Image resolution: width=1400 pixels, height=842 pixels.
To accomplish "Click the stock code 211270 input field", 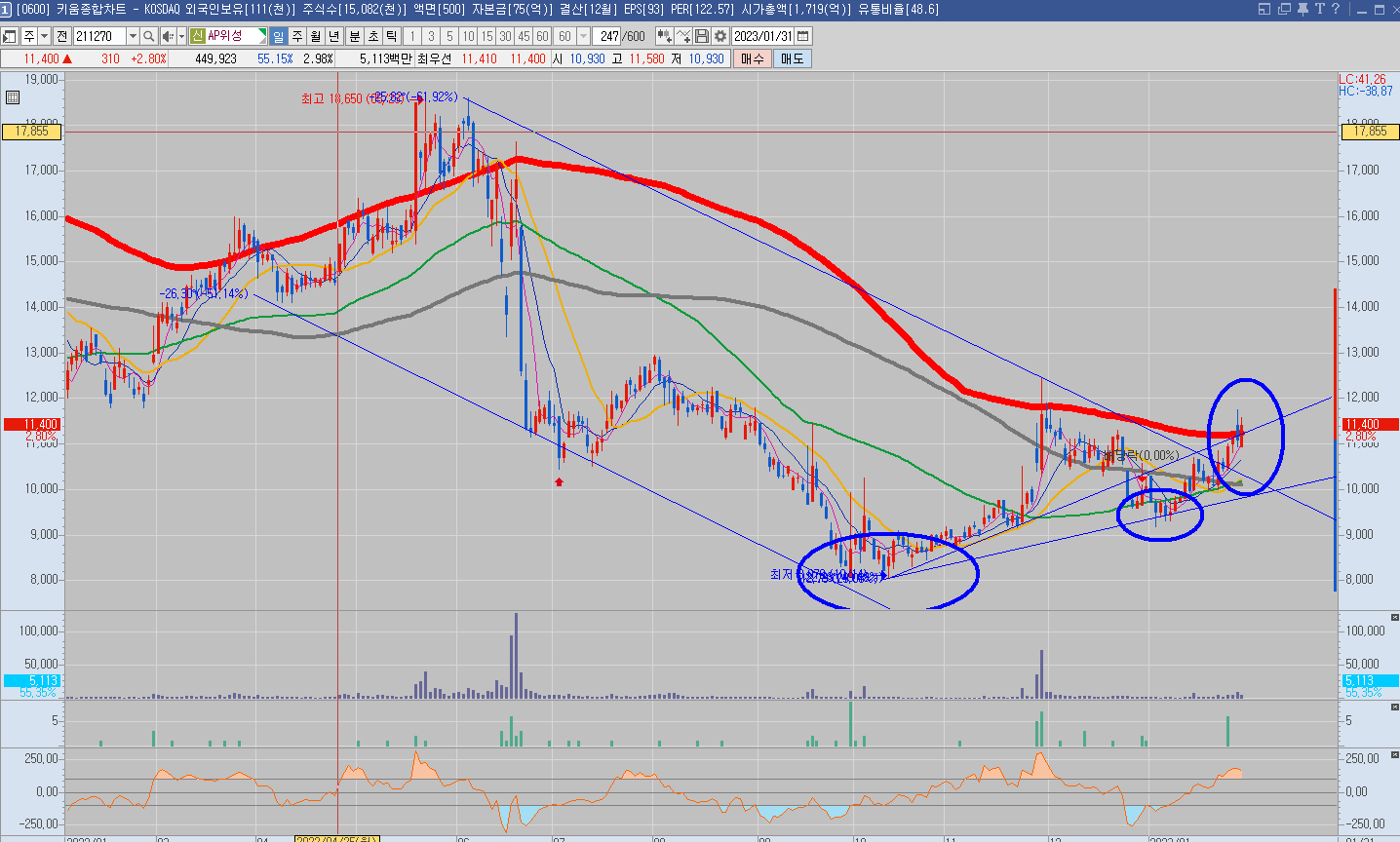I will (x=99, y=36).
